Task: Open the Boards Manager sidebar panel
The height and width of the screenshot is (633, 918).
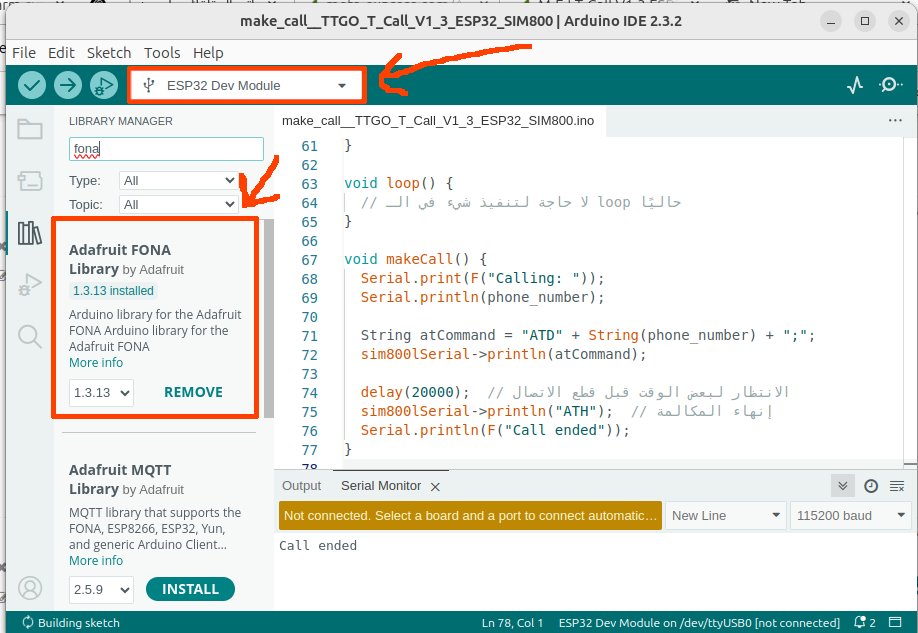Action: tap(29, 181)
